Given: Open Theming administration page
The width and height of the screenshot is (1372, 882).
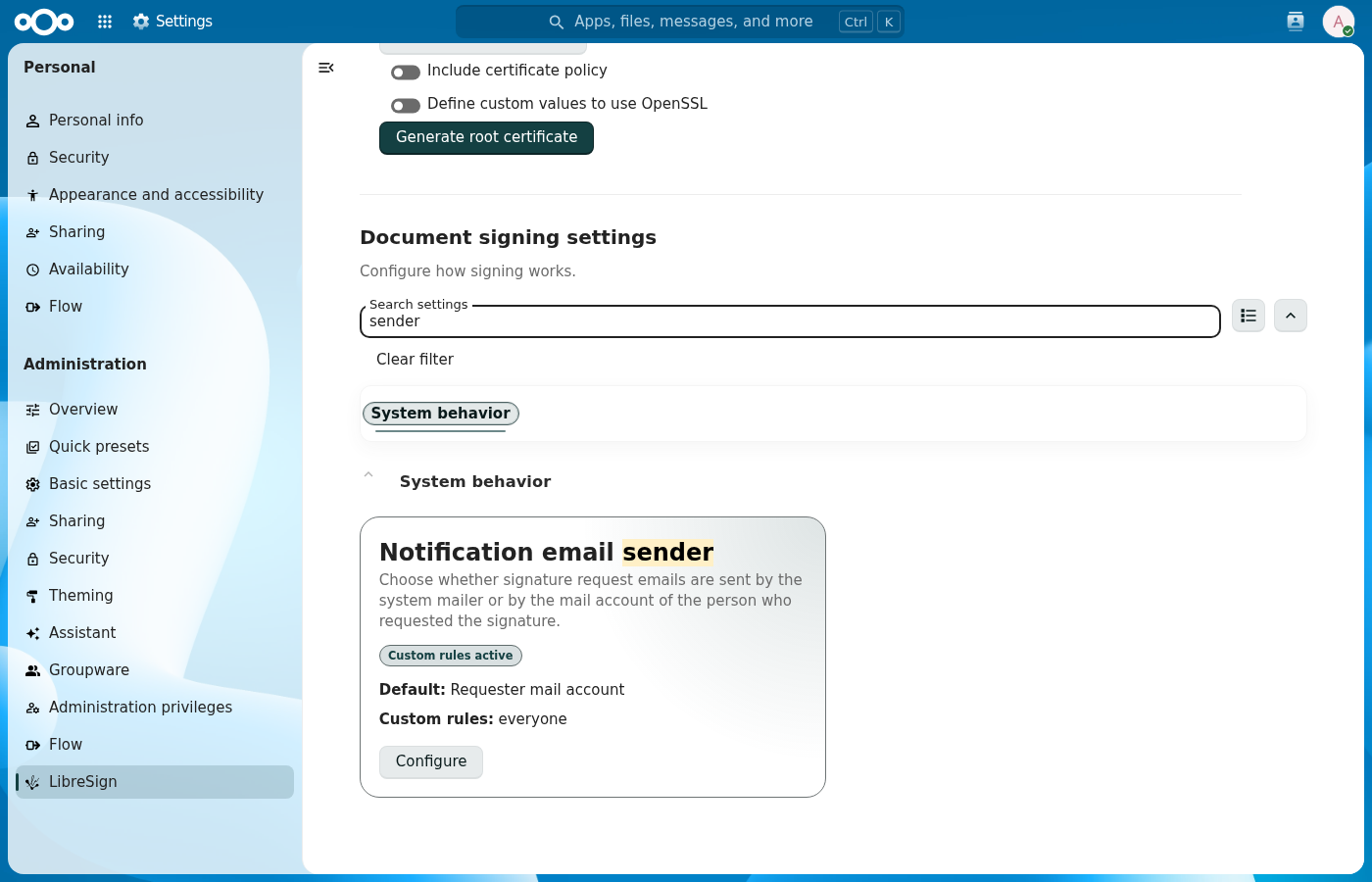Looking at the screenshot, I should click(155, 596).
